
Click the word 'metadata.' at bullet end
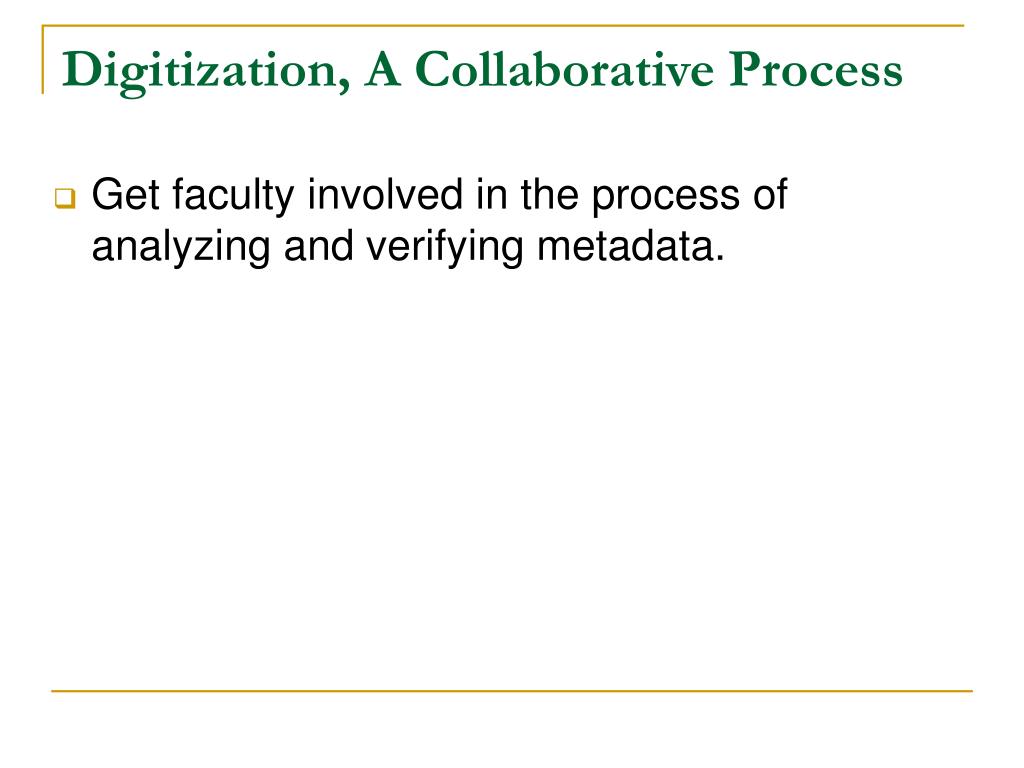(x=631, y=247)
